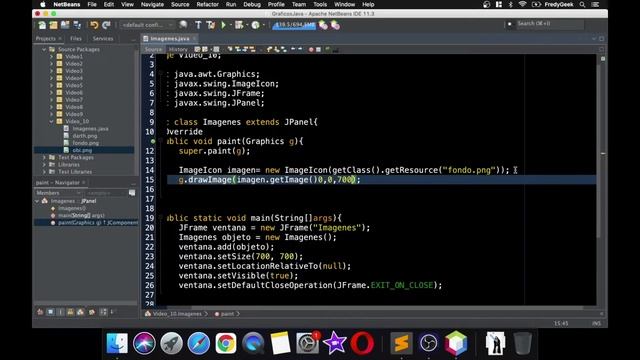Expand the Test Packages node
The height and width of the screenshot is (360, 640).
[x=44, y=157]
